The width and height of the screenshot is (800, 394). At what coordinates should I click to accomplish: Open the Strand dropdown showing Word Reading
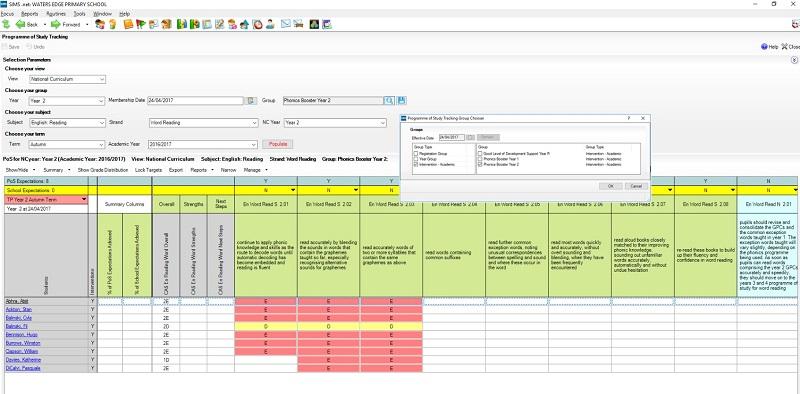(204, 122)
